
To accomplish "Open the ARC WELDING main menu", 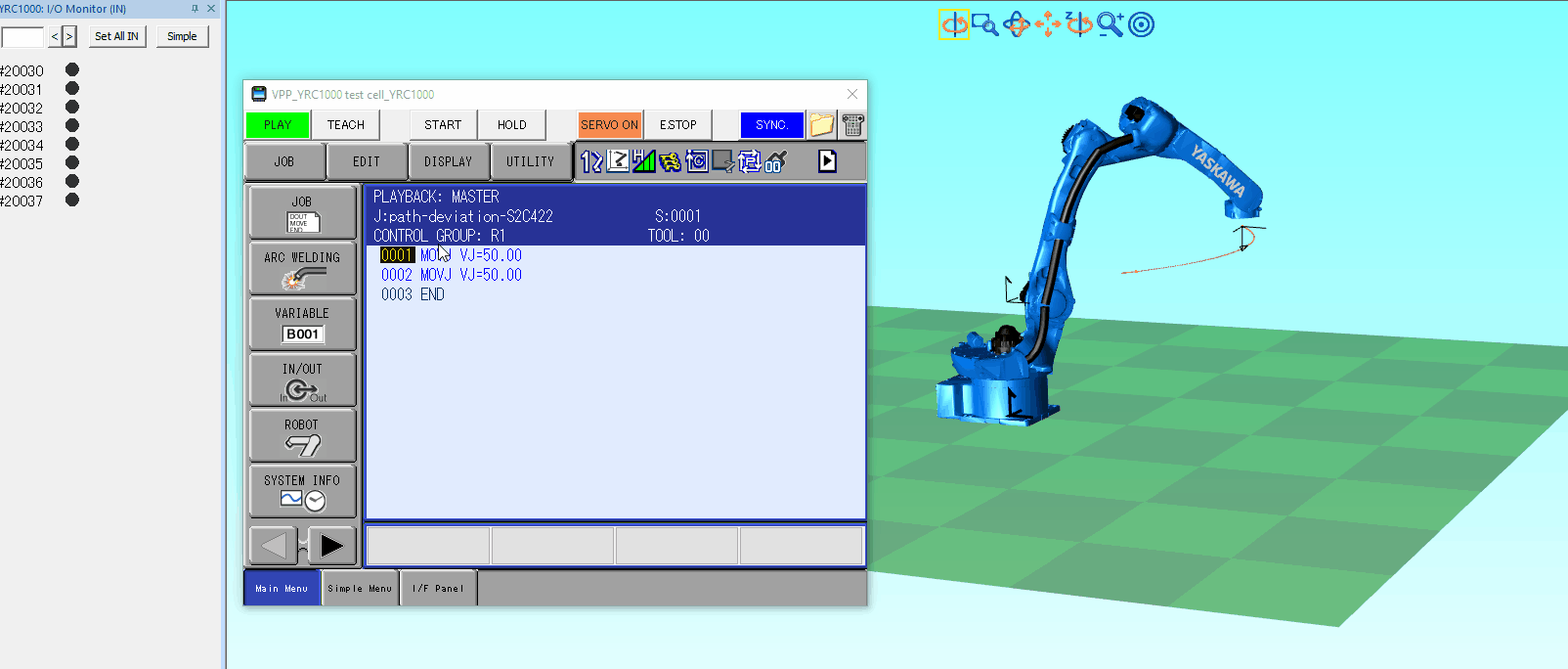I will (302, 268).
